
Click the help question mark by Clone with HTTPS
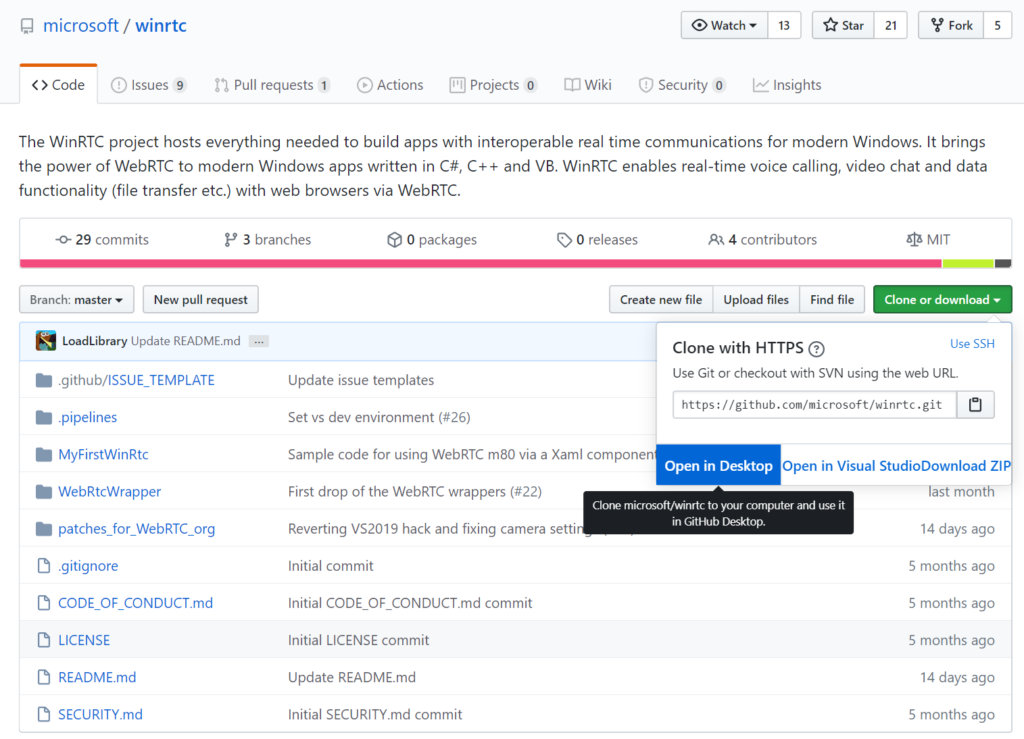[816, 349]
